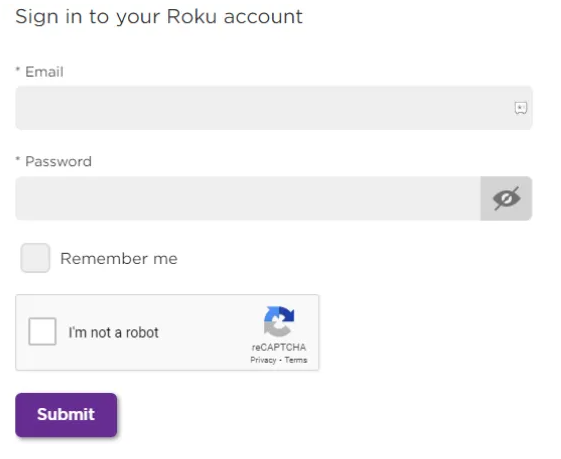Open the reCAPTCHA Terms link
The image size is (561, 459).
[x=296, y=360]
